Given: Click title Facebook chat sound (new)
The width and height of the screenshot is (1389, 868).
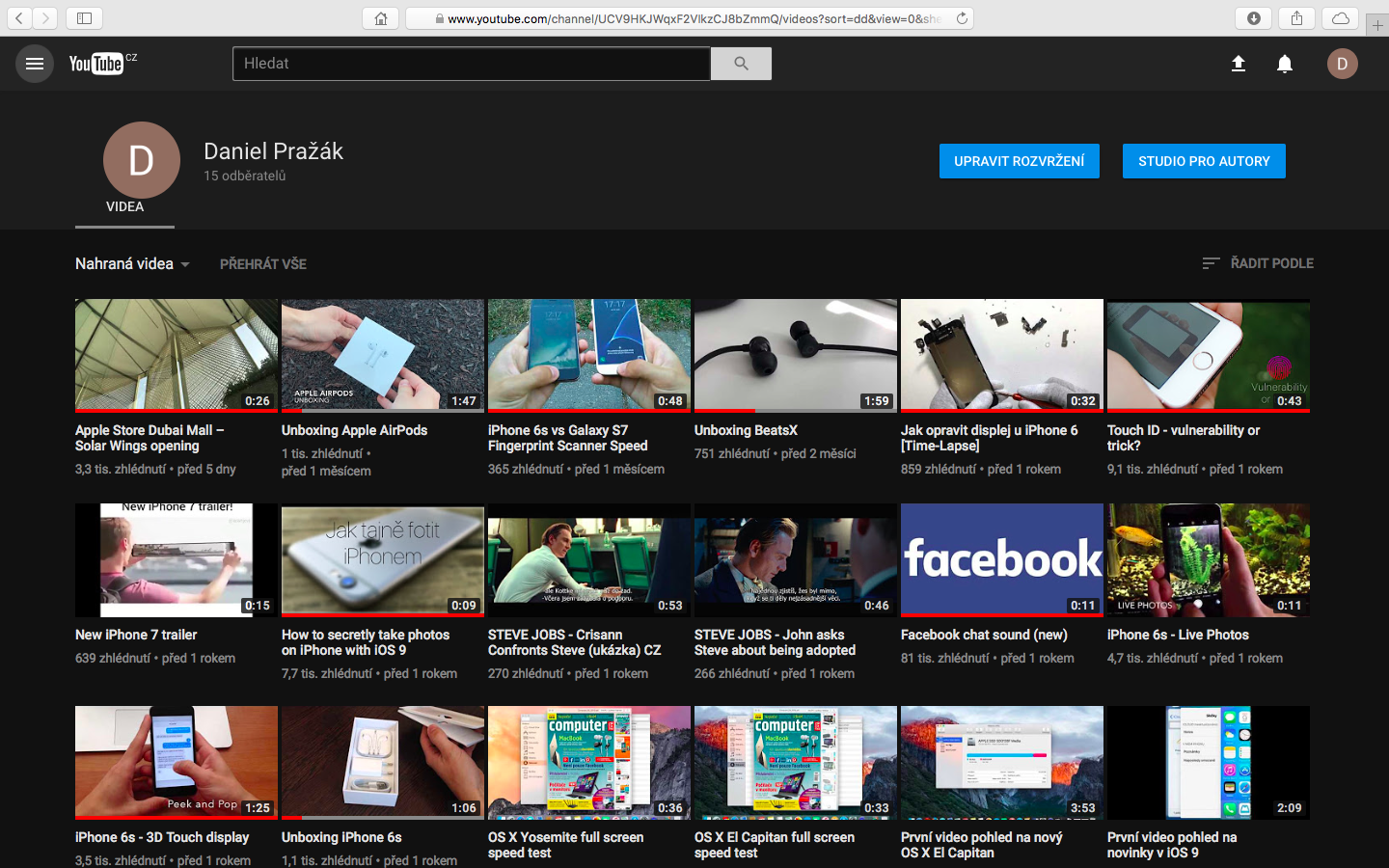Looking at the screenshot, I should click(984, 635).
